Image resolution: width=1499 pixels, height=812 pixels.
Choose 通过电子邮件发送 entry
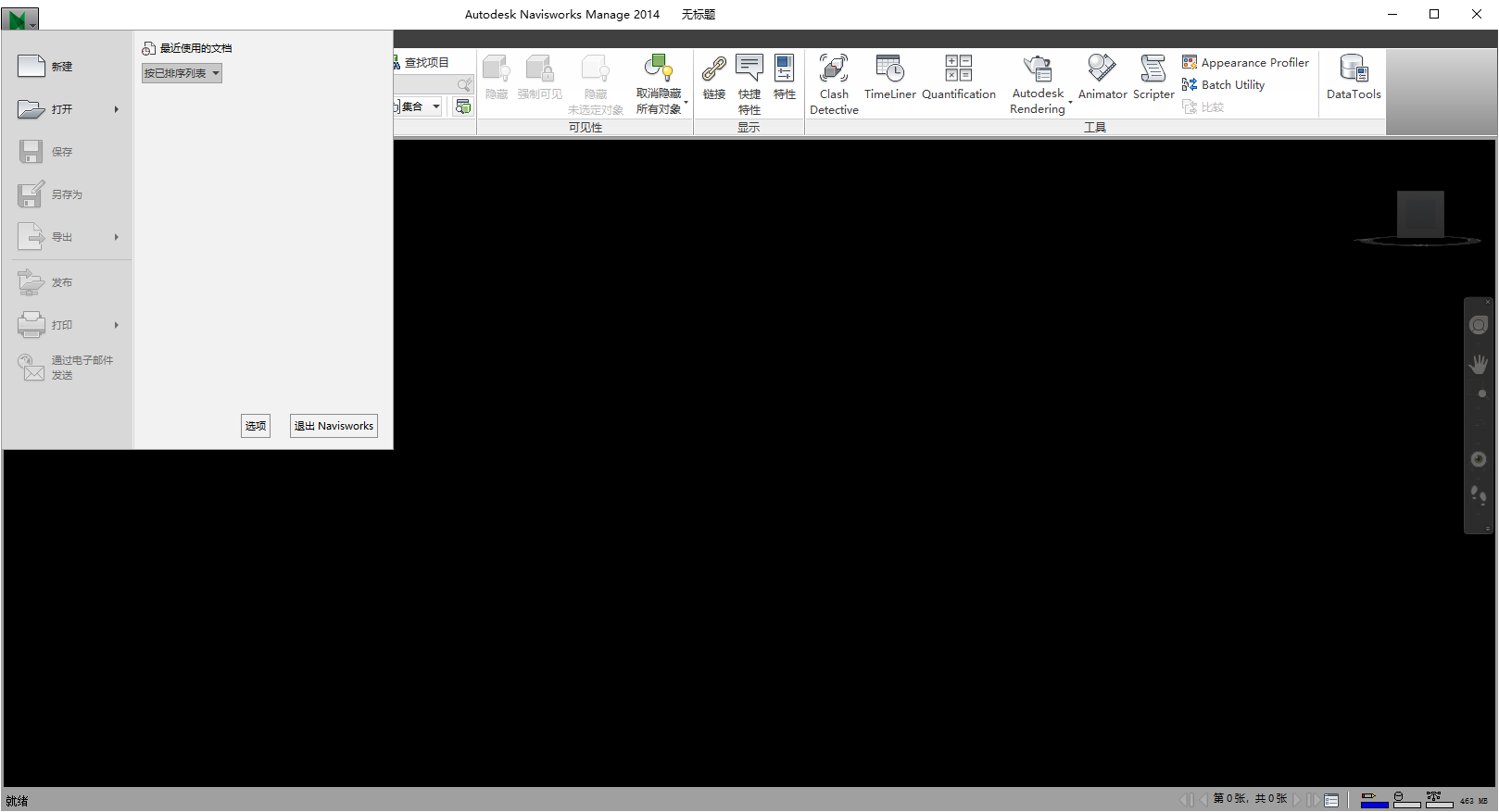[67, 368]
